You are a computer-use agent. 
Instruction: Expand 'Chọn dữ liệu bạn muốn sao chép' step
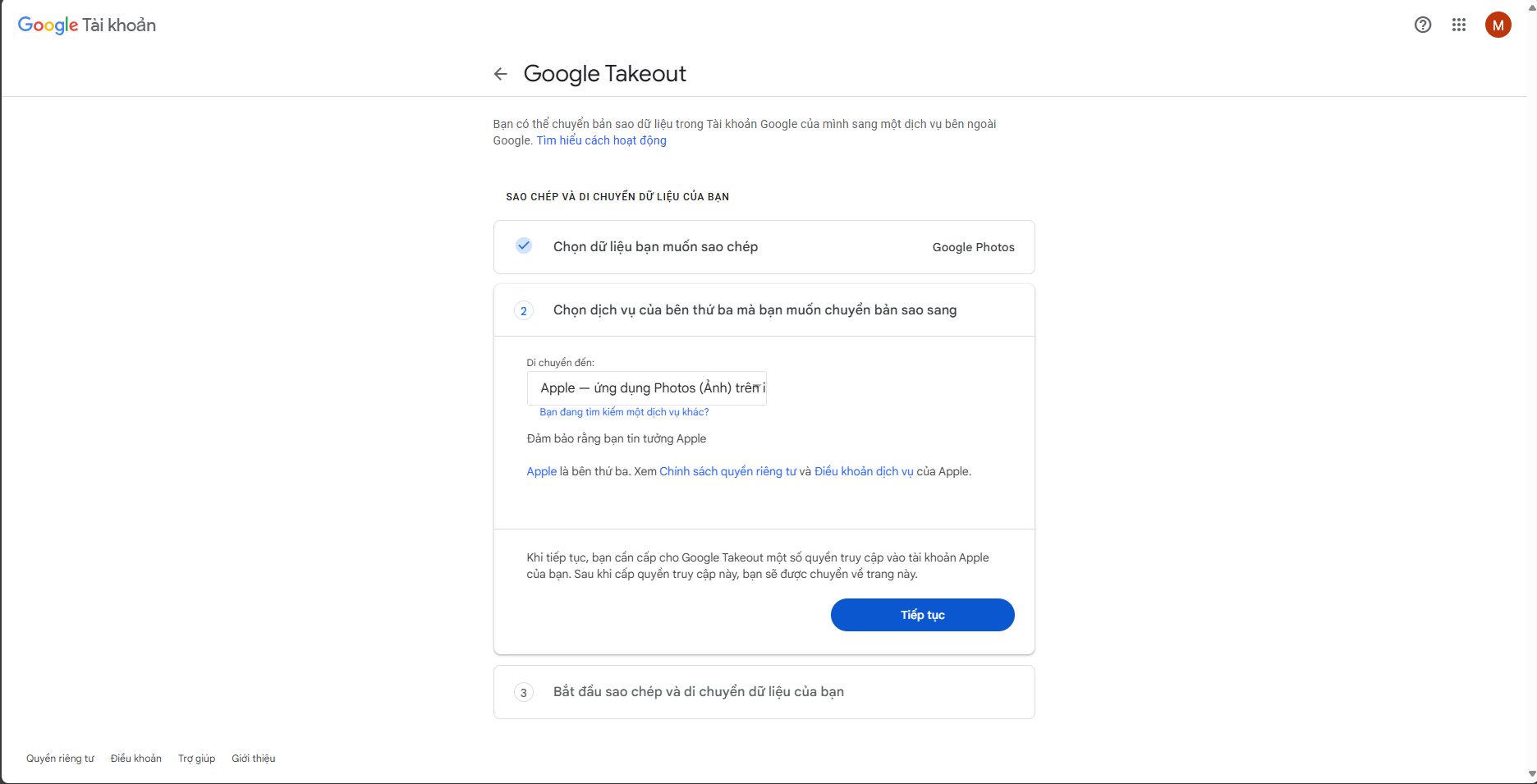764,247
